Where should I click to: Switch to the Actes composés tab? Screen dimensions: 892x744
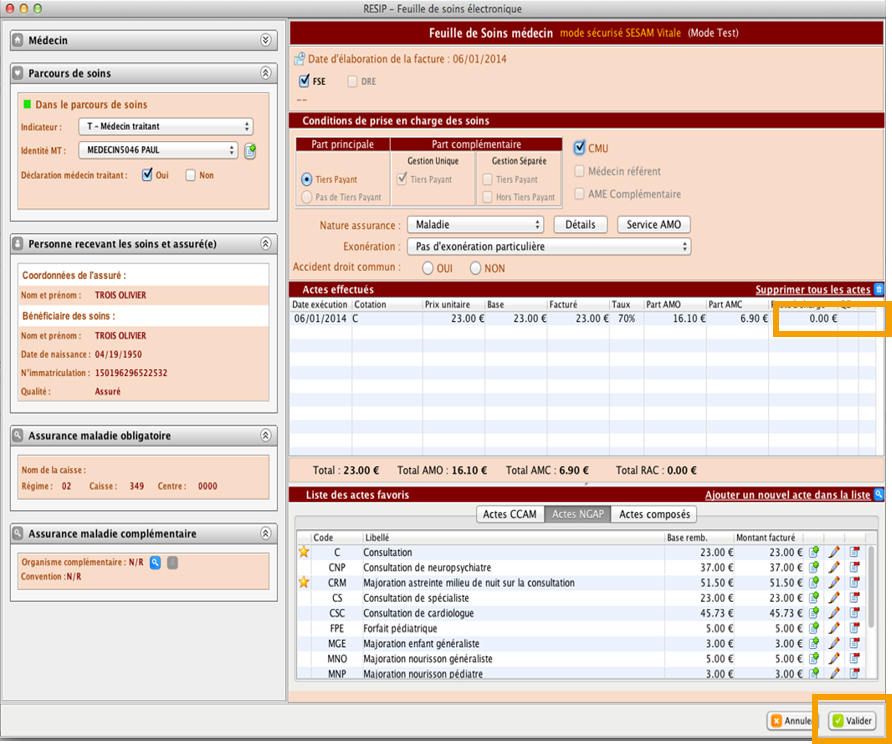[655, 514]
